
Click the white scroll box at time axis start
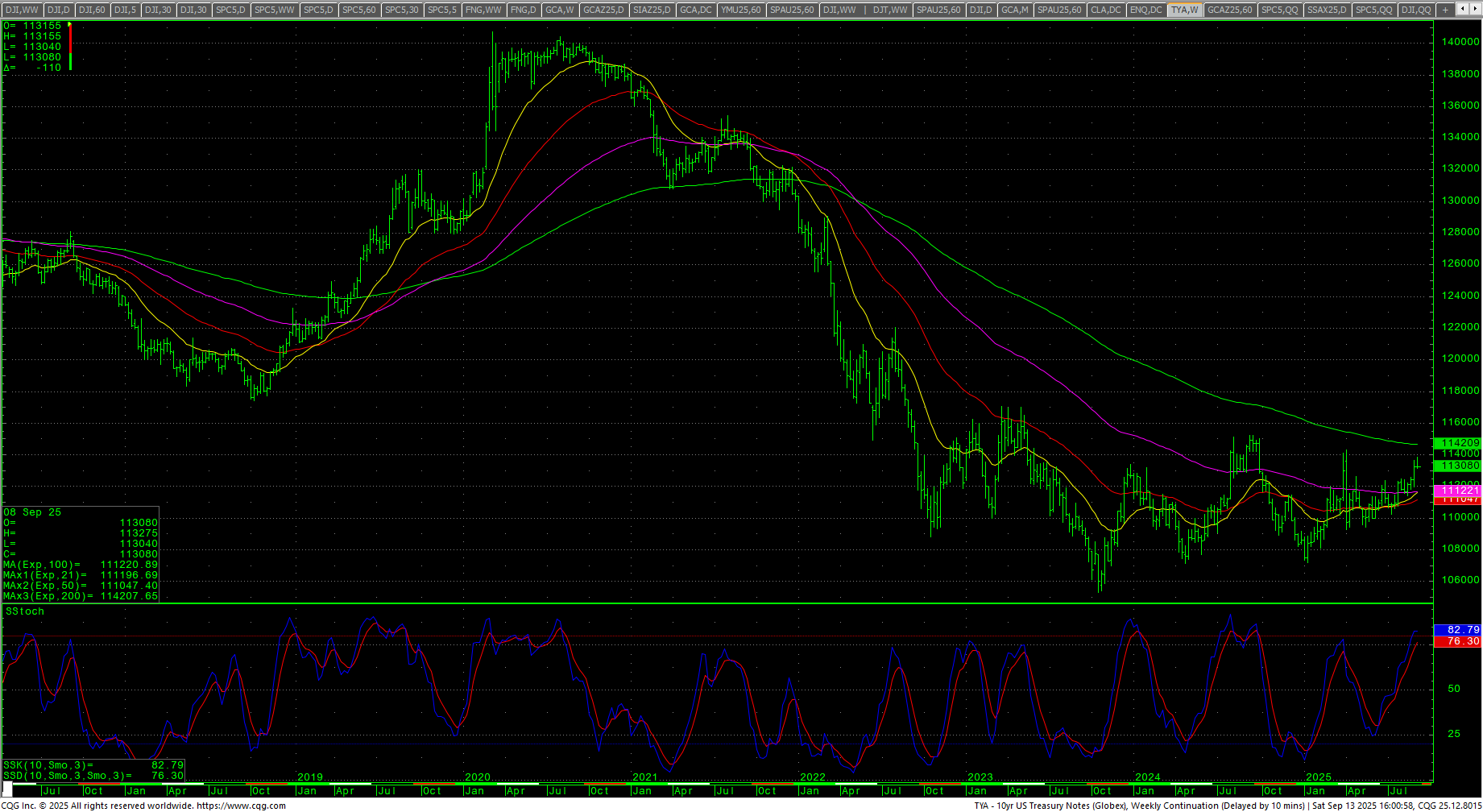7,787
